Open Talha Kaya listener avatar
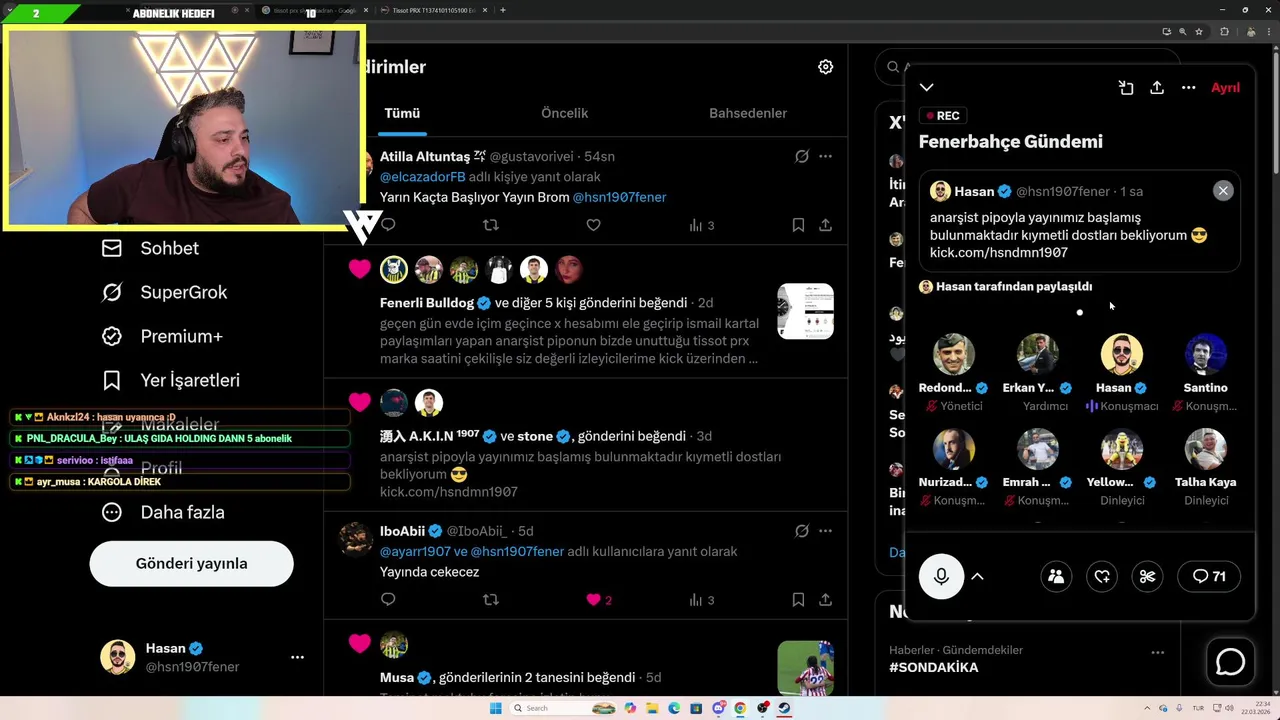Screen dimensions: 1280x720 click(1205, 449)
